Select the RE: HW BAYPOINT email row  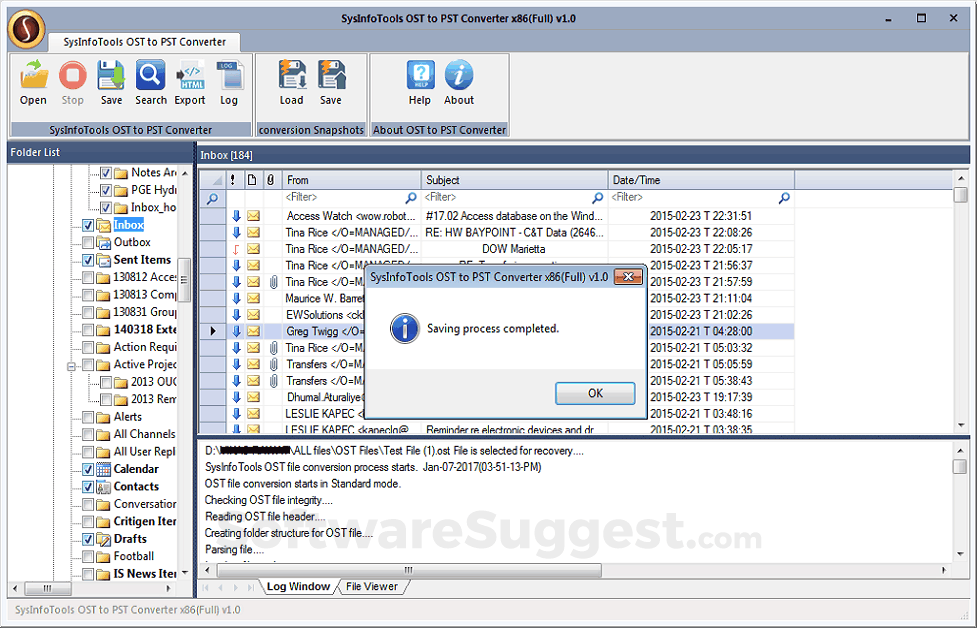tap(497, 233)
